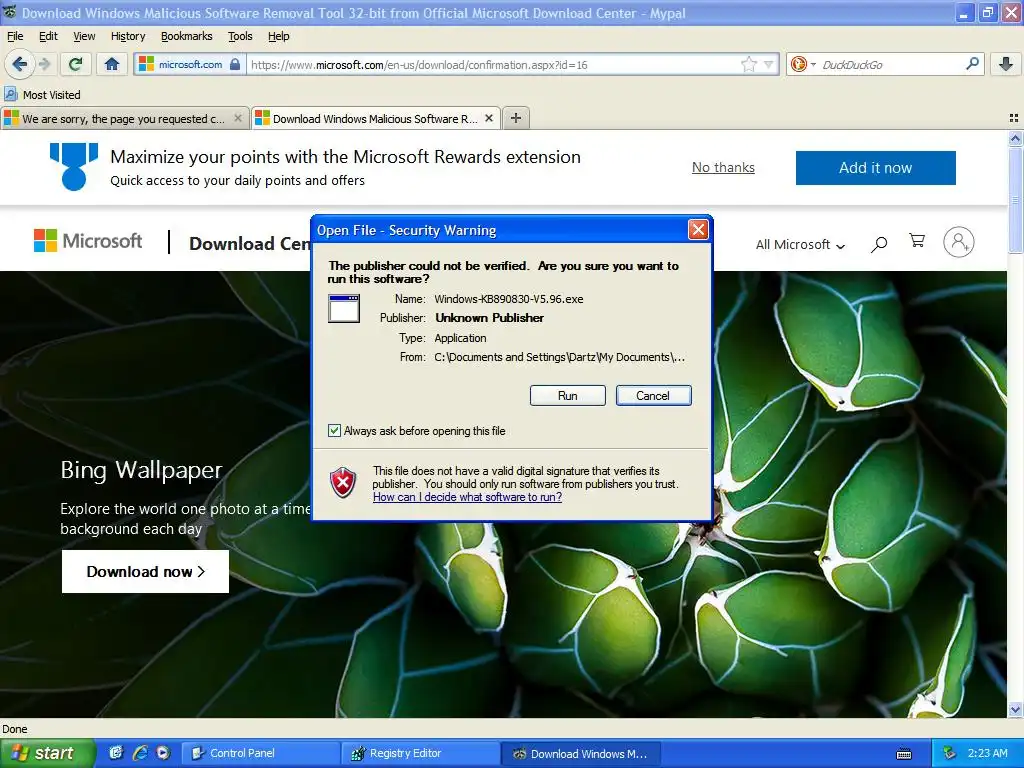Click the on-screen keyboard tray icon
The height and width of the screenshot is (768, 1024).
tap(904, 754)
